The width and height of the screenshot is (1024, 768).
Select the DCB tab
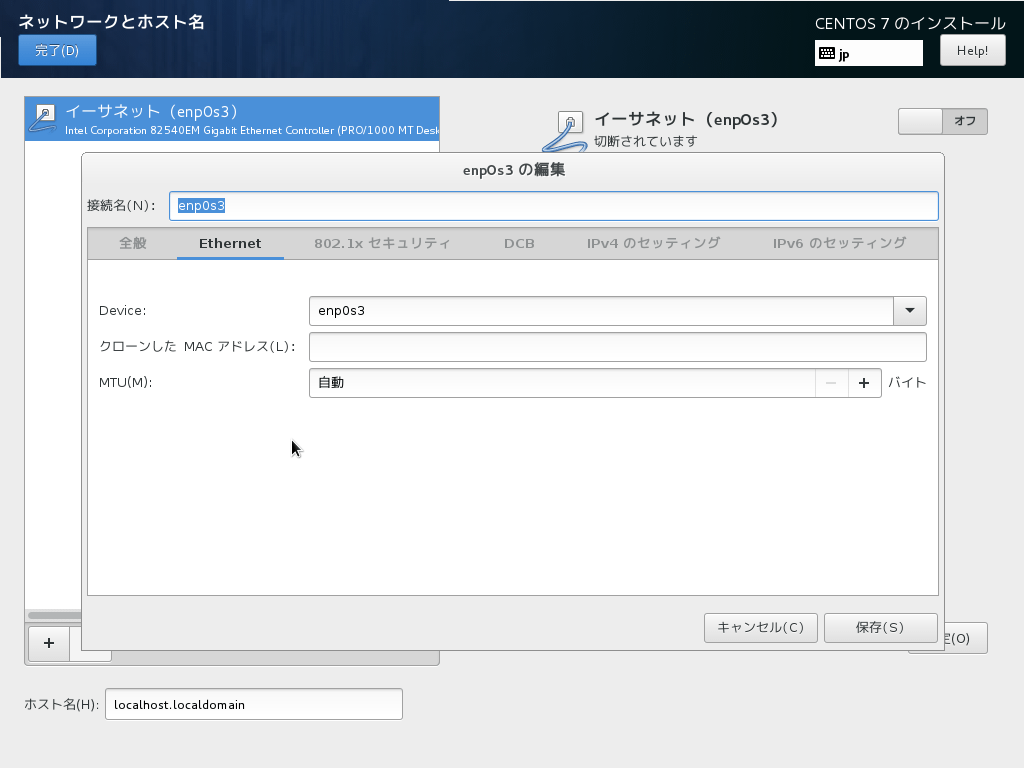coord(519,243)
